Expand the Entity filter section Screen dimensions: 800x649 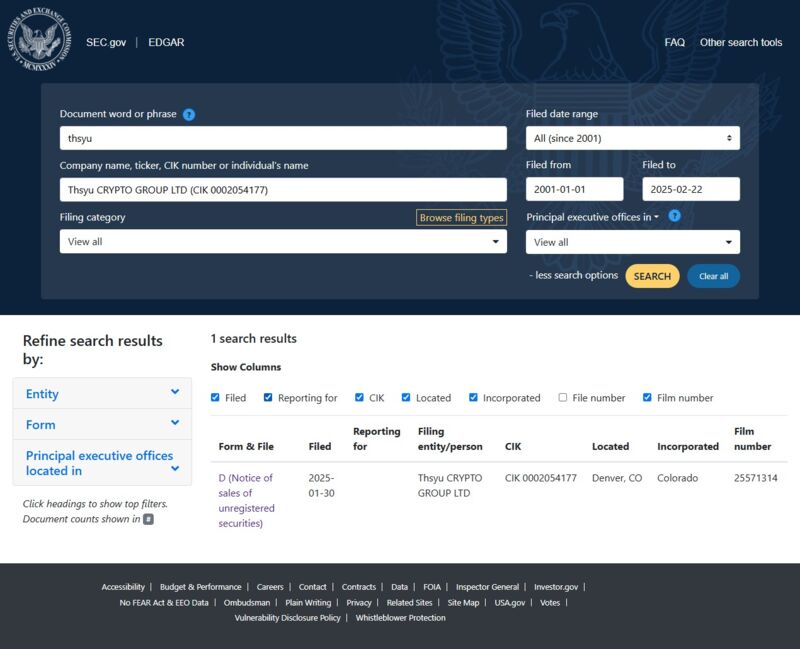(102, 393)
